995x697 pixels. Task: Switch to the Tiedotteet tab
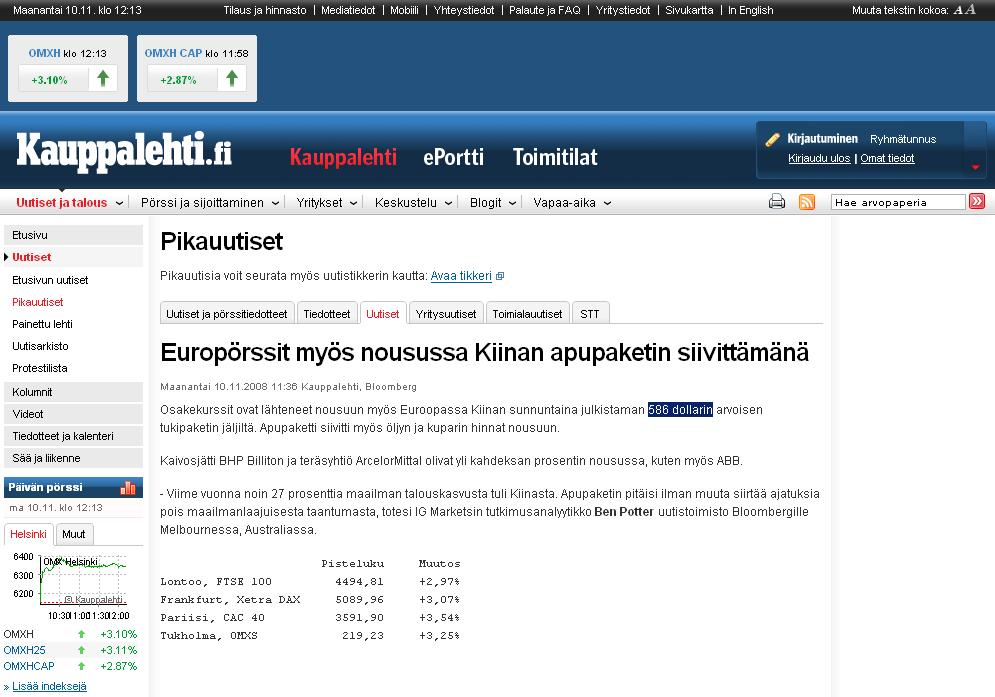(x=327, y=314)
